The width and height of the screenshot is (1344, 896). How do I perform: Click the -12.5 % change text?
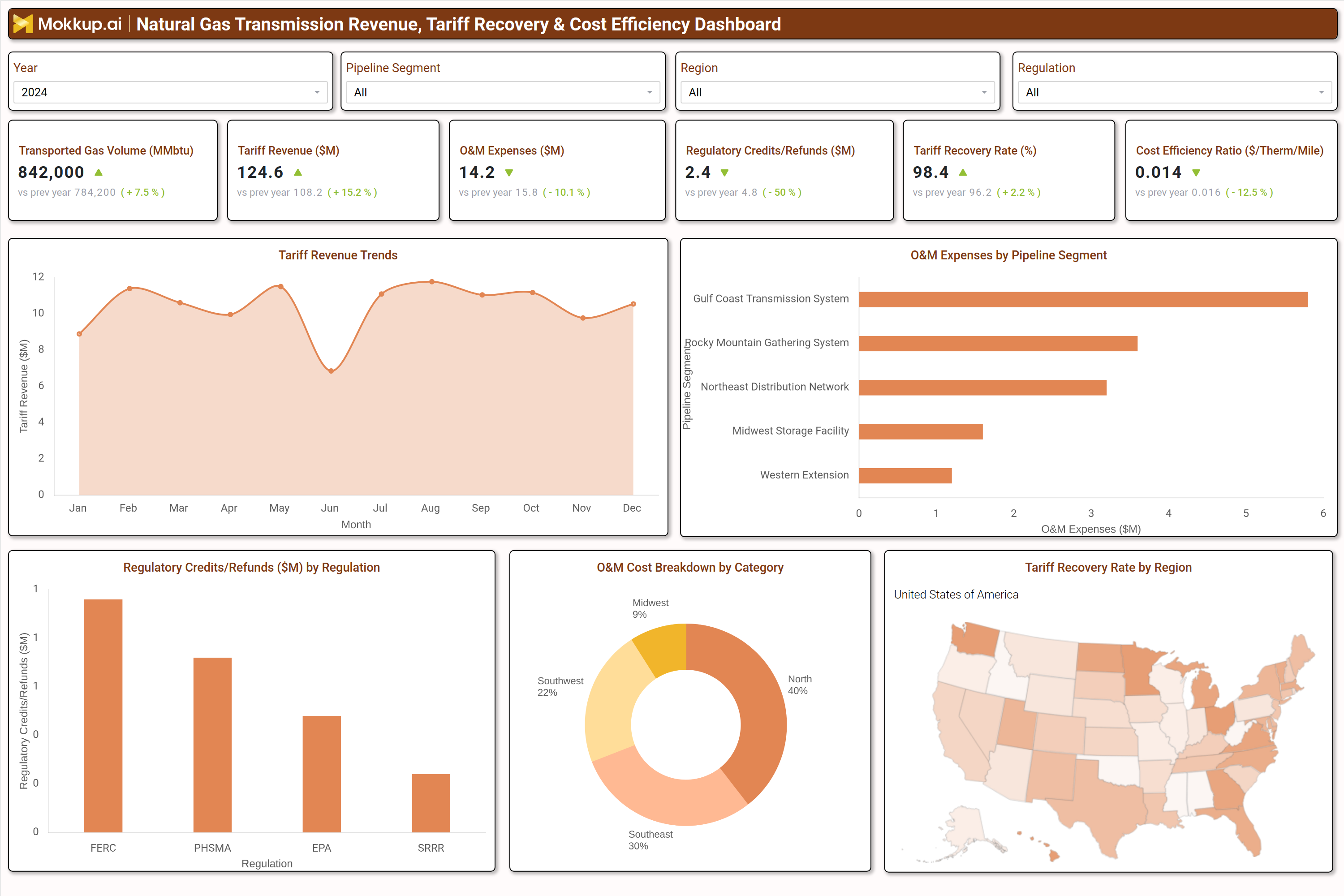point(1249,193)
